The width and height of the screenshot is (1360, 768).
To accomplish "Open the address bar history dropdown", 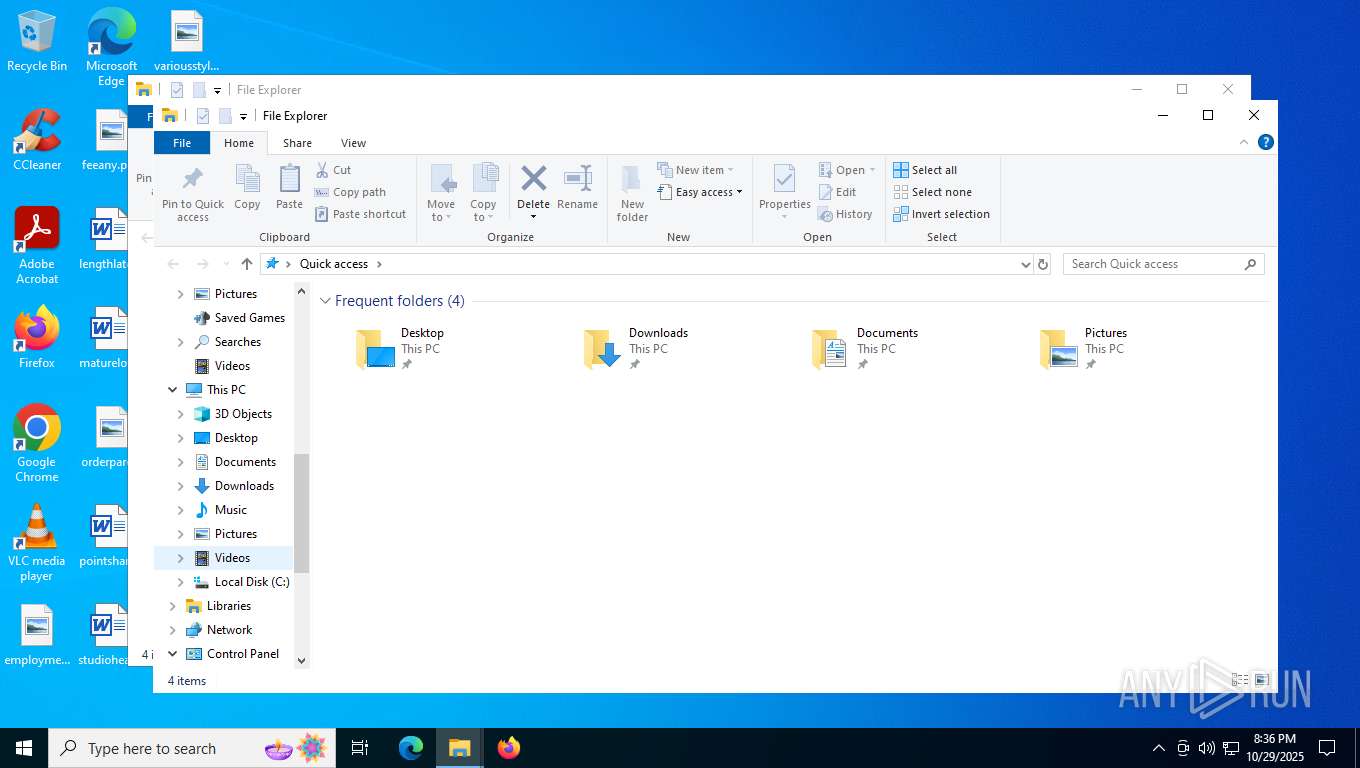I will [1025, 264].
